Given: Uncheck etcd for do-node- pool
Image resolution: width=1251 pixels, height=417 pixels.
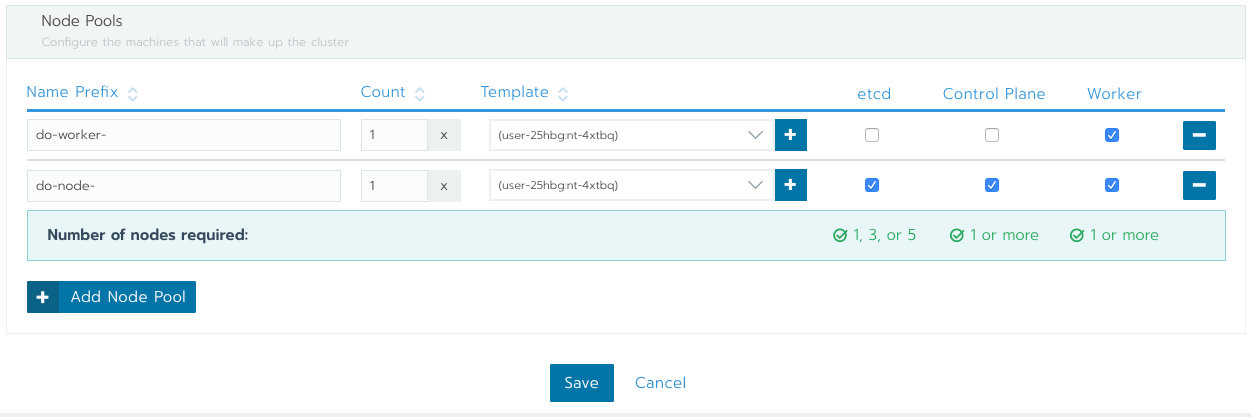Looking at the screenshot, I should pyautogui.click(x=872, y=185).
